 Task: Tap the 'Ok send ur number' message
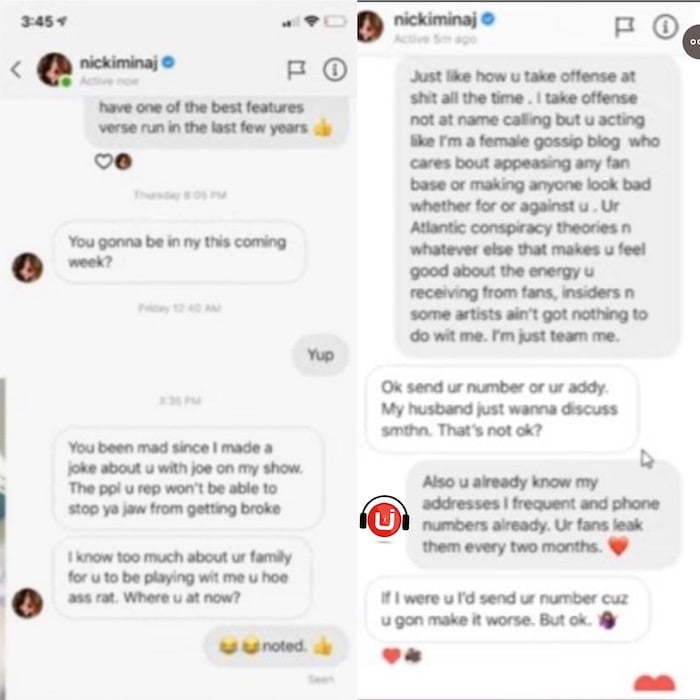501,409
